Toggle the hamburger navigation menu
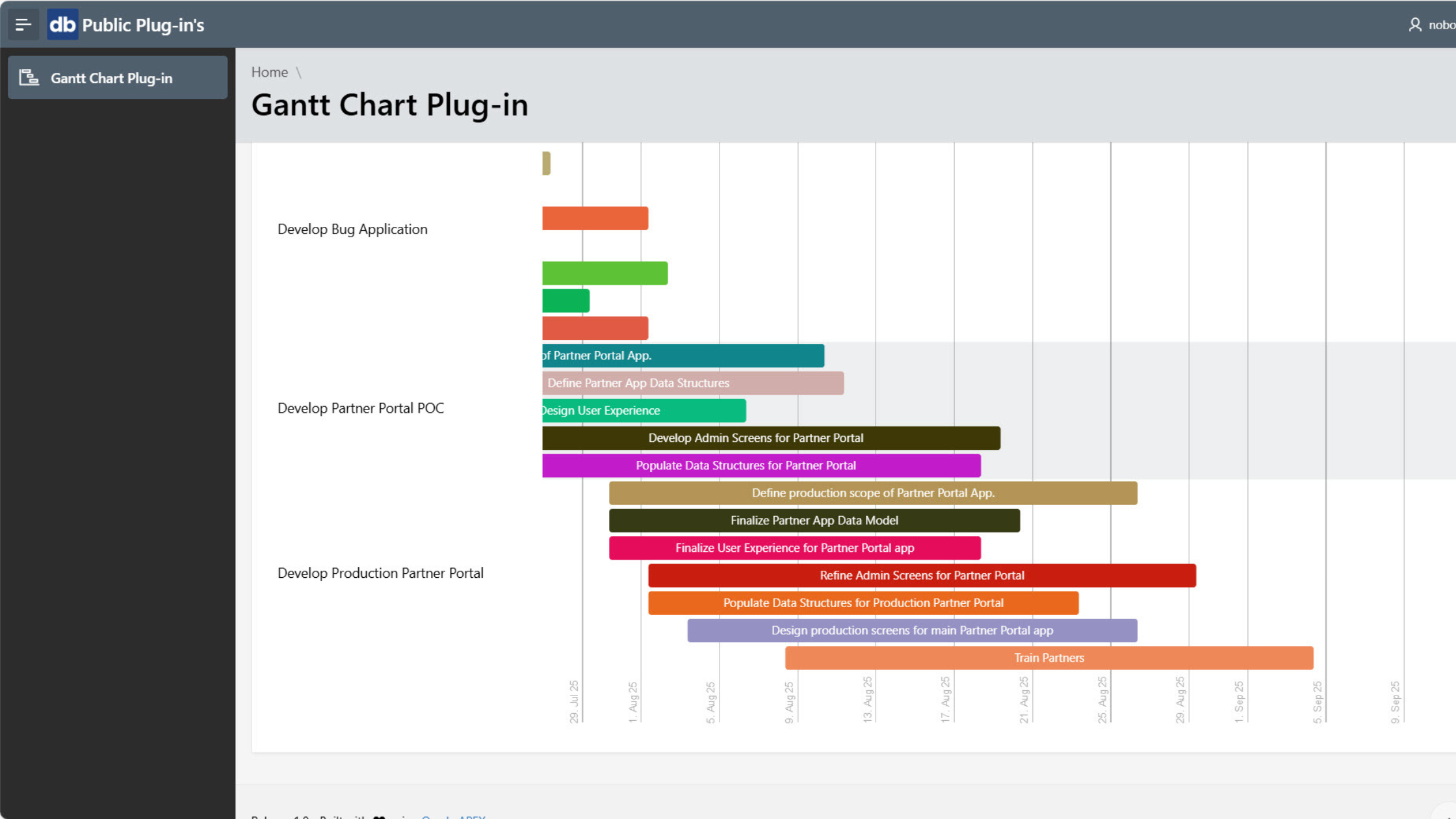1456x819 pixels. pos(23,25)
